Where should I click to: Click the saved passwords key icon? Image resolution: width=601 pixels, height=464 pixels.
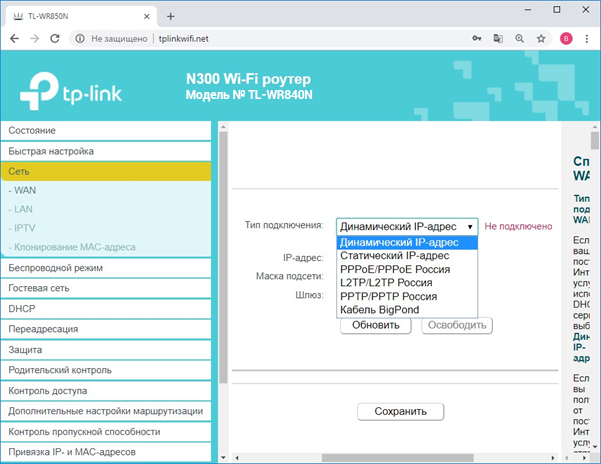[x=471, y=38]
